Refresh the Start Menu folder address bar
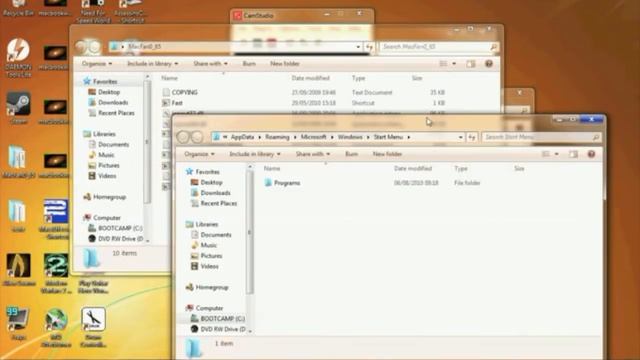640x360 pixels. 472,137
